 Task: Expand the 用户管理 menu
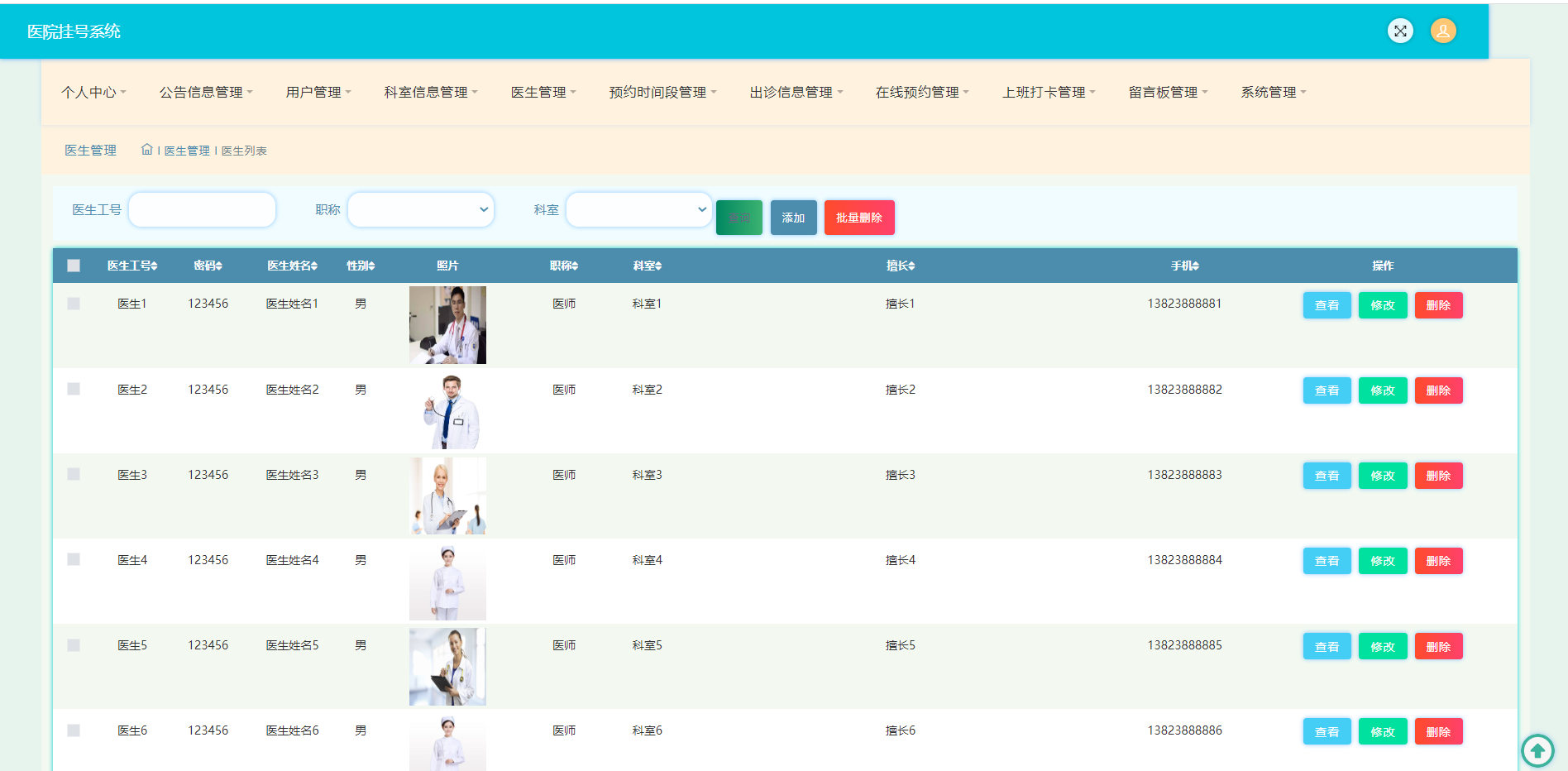click(318, 92)
